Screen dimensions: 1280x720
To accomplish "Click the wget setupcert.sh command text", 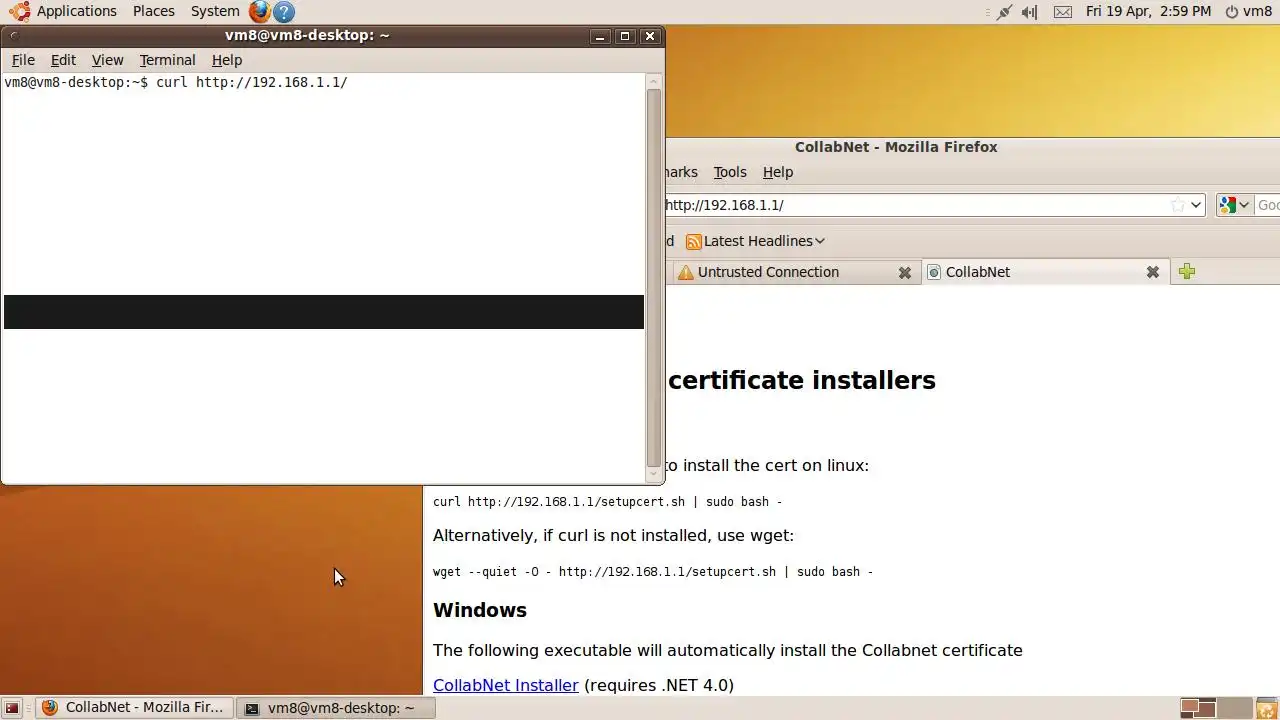I will (x=653, y=571).
